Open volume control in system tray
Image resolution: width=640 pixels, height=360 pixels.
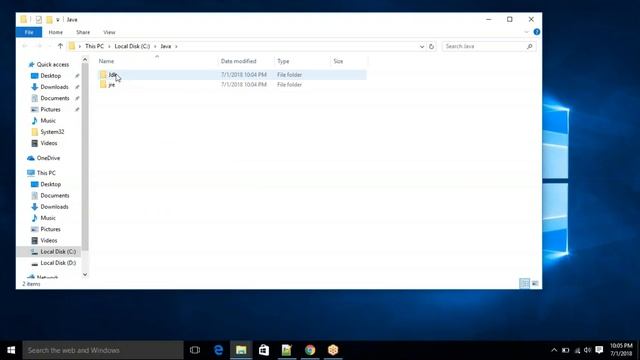point(587,350)
